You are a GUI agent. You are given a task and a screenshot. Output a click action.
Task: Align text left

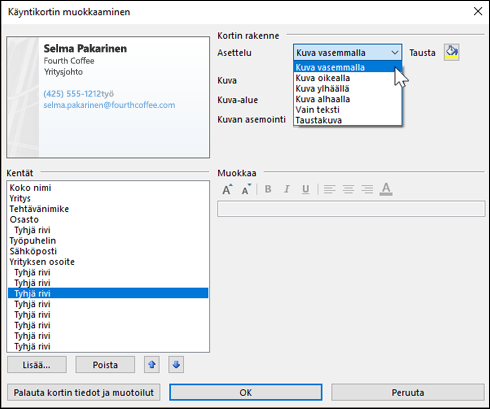(329, 189)
